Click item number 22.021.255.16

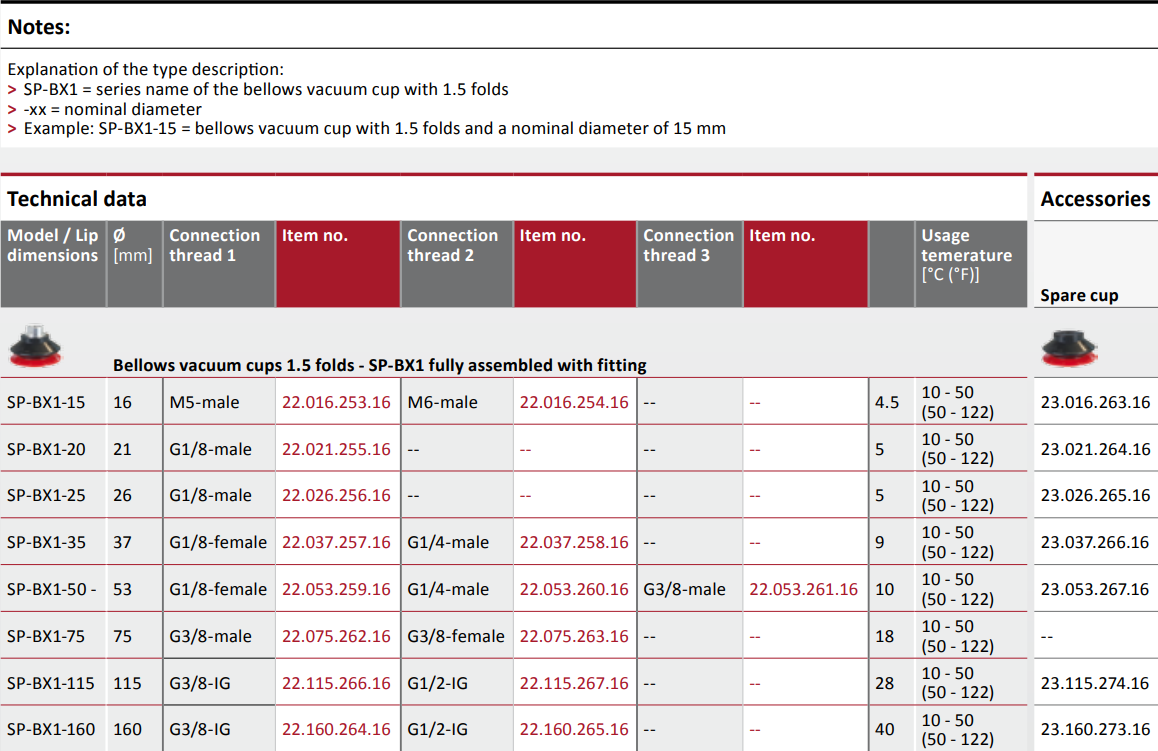[x=336, y=449]
